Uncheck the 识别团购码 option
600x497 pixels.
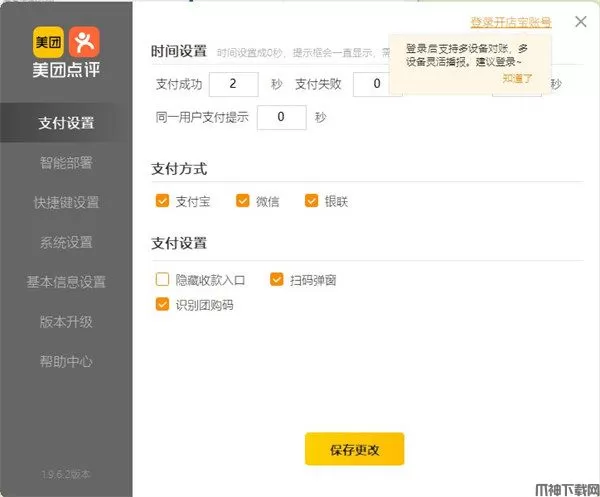pos(163,305)
